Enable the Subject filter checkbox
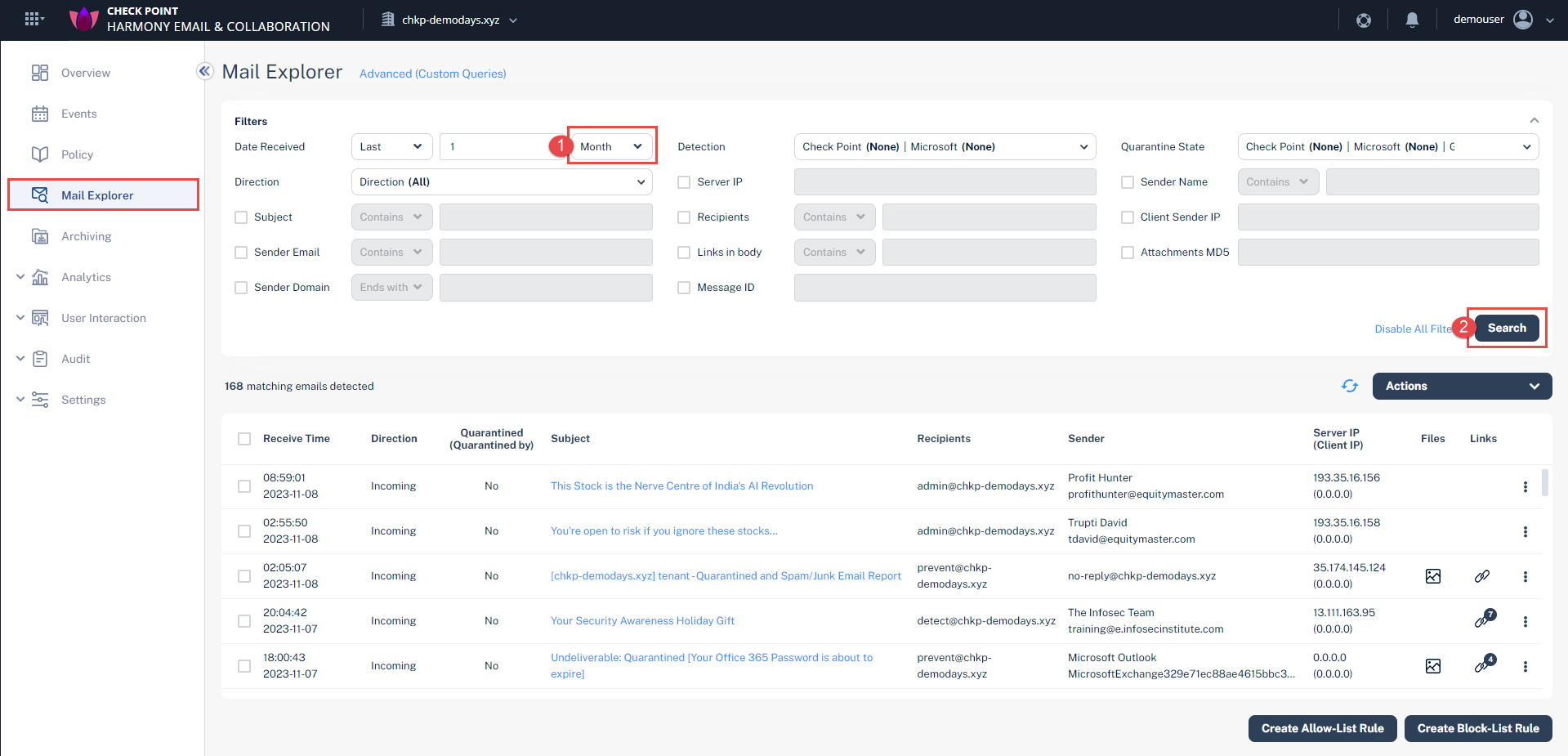The image size is (1568, 756). 241,217
